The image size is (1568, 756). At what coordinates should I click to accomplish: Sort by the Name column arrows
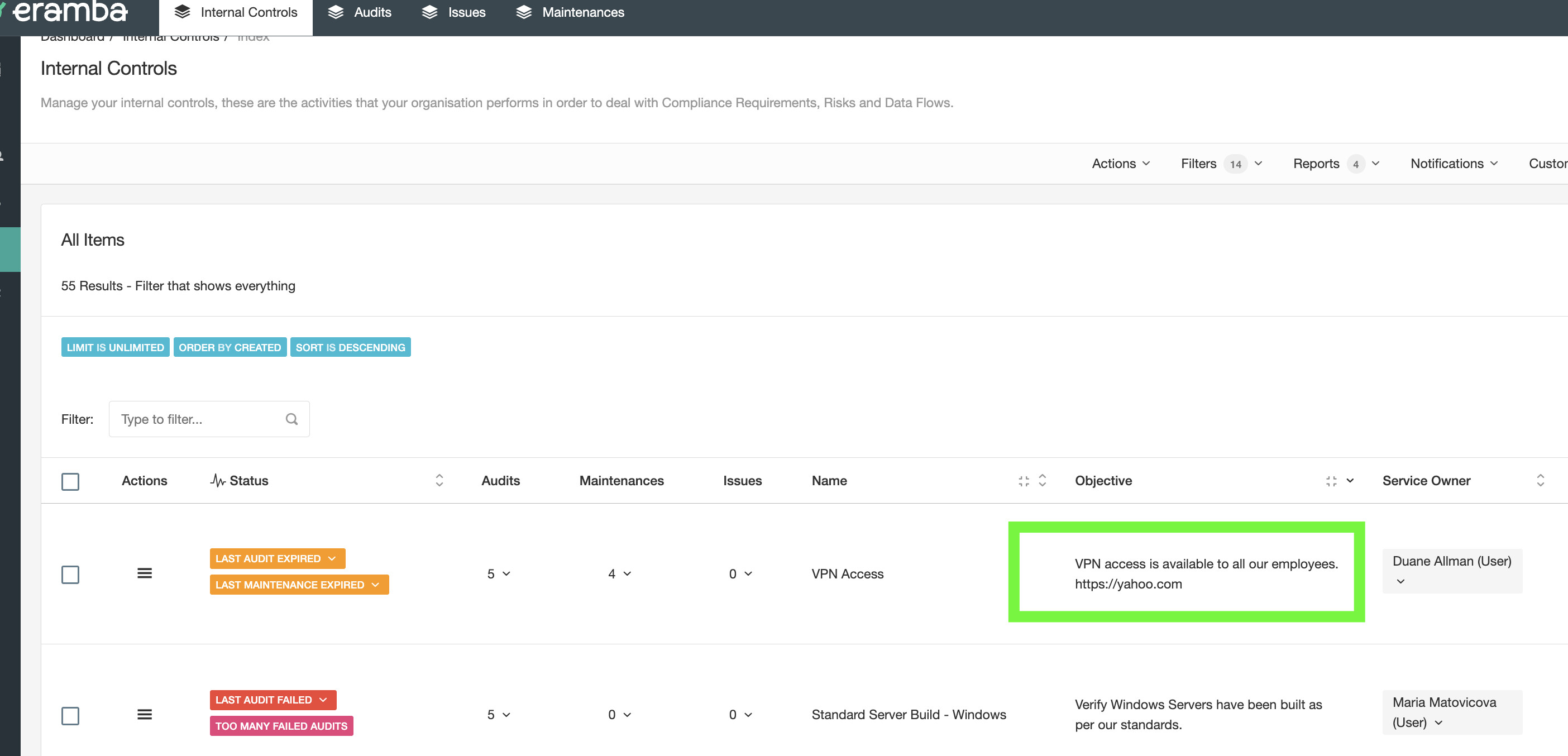coord(1042,480)
